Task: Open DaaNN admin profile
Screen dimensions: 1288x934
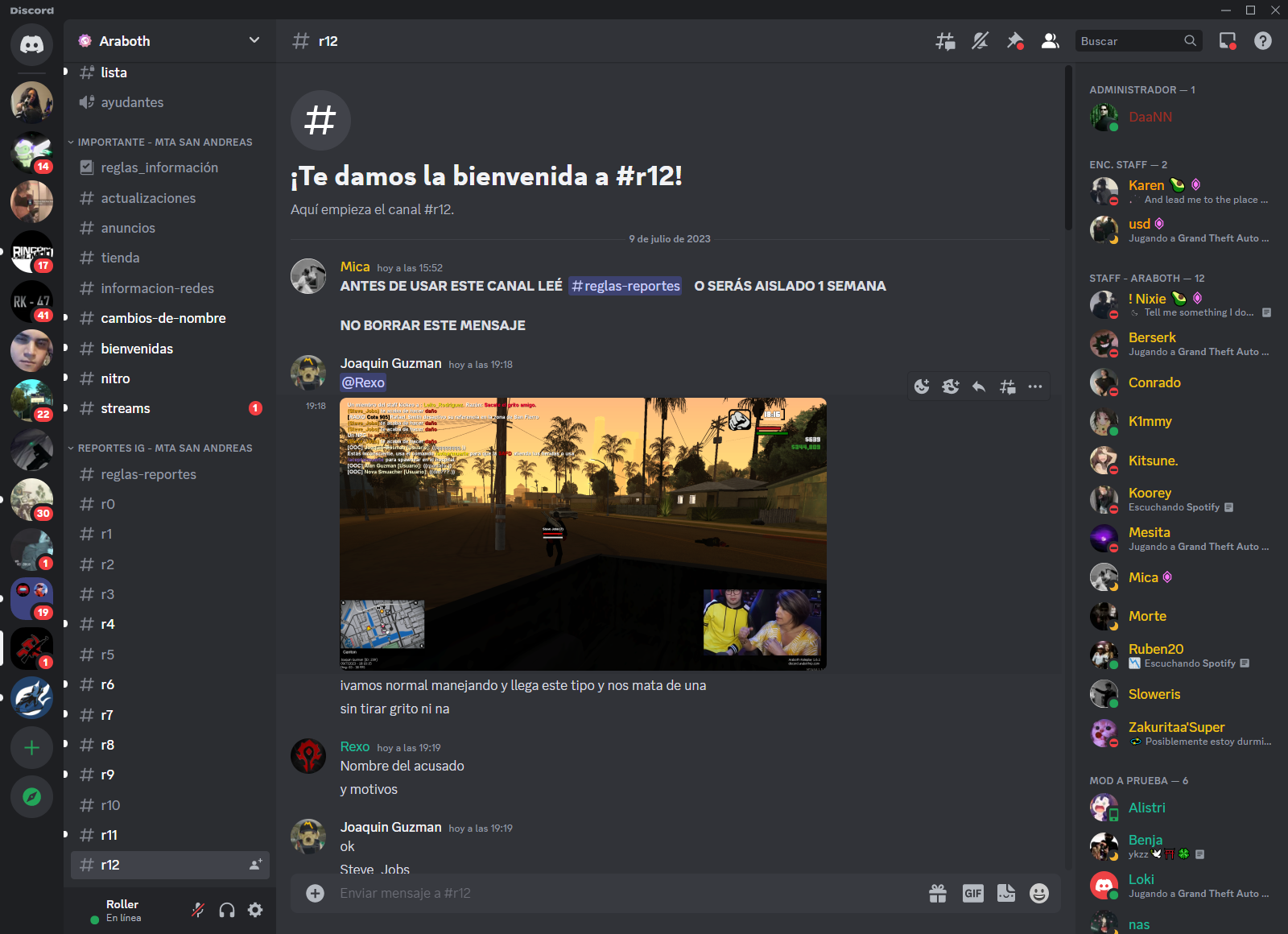Action: (1180, 117)
